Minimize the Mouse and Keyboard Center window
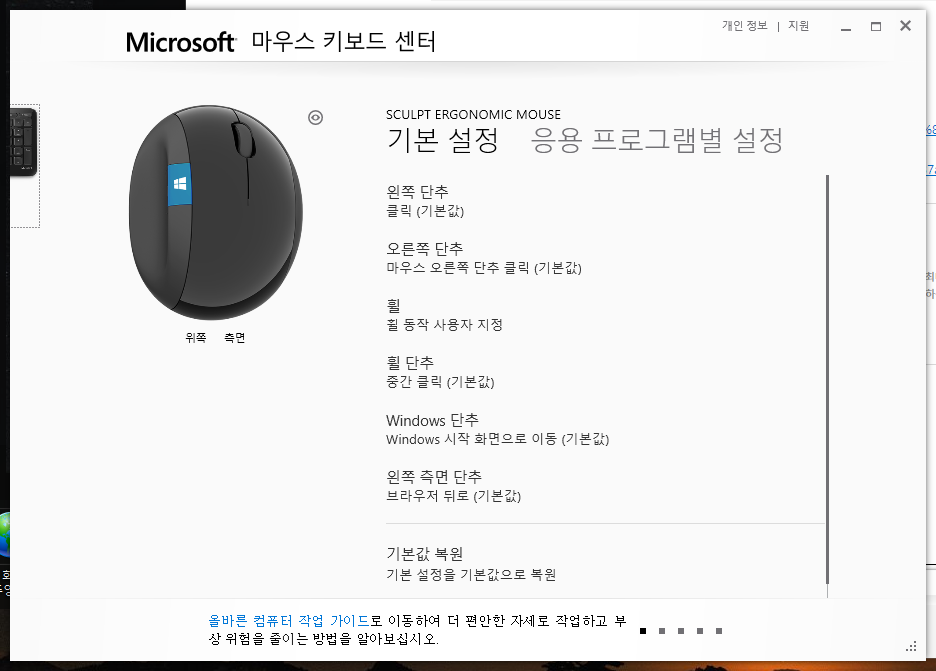This screenshot has width=936, height=671. (x=846, y=27)
